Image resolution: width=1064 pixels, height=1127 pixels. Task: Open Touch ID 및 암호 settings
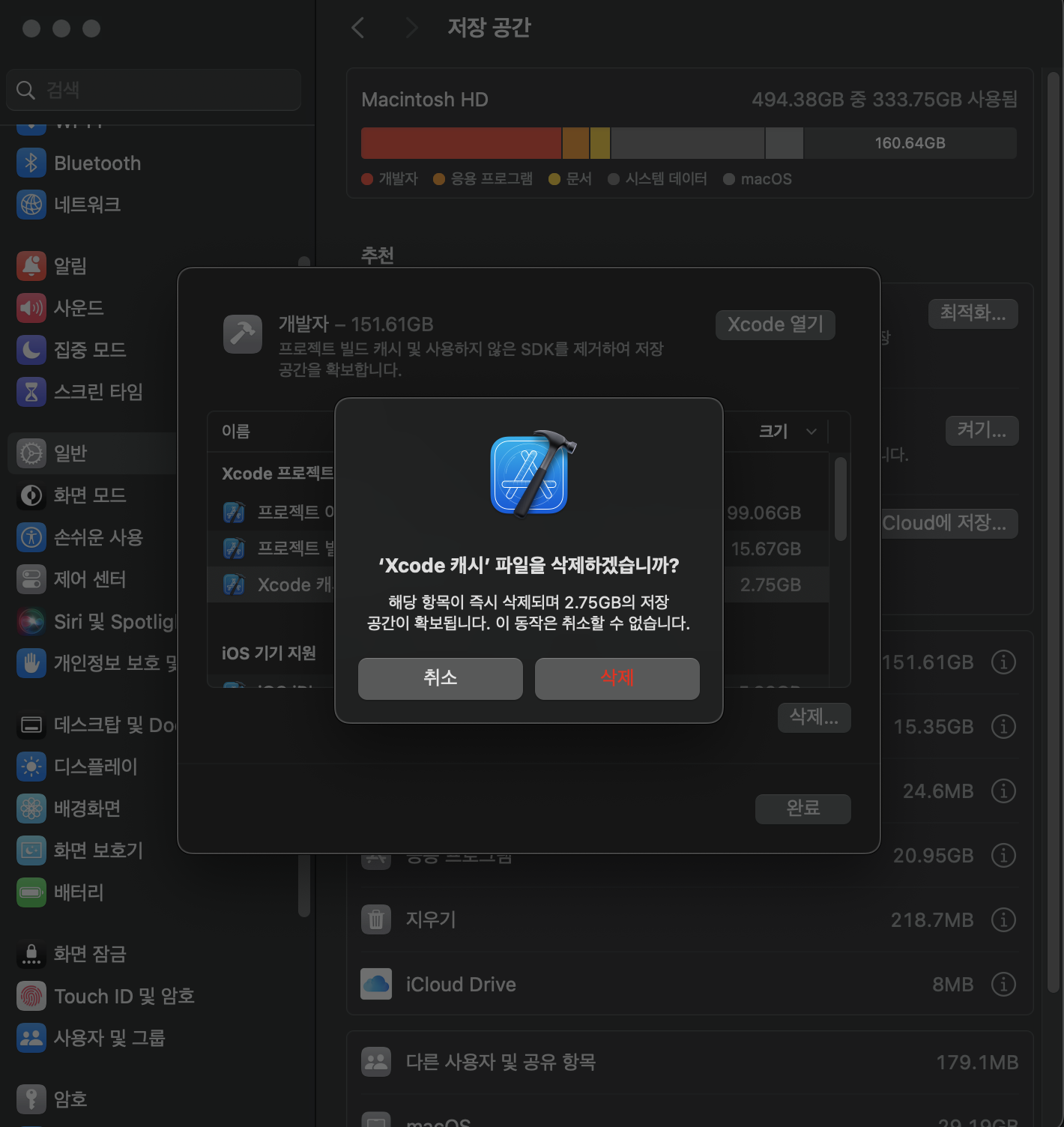tap(31, 996)
